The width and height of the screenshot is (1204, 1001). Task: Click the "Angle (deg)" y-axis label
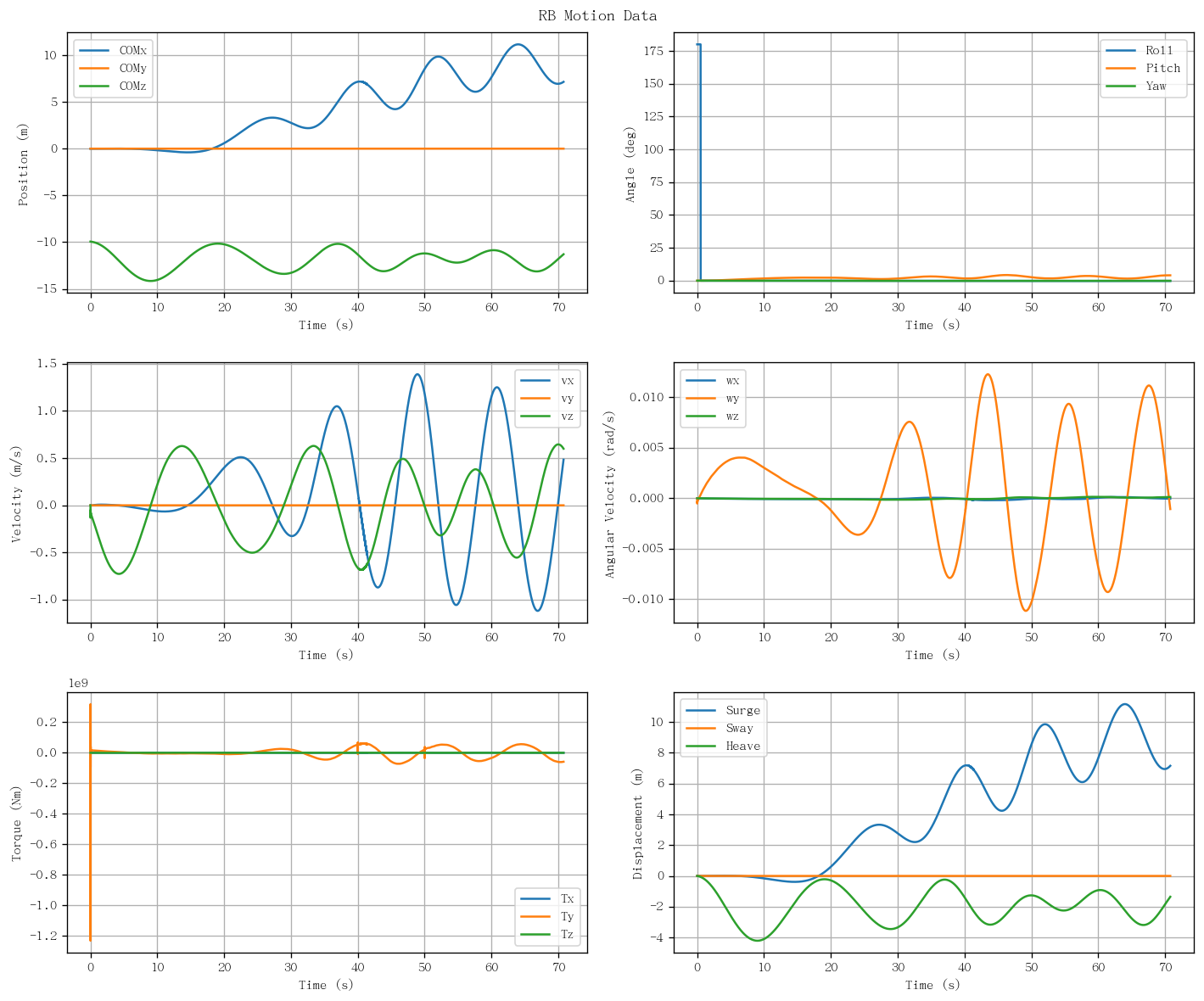(631, 163)
